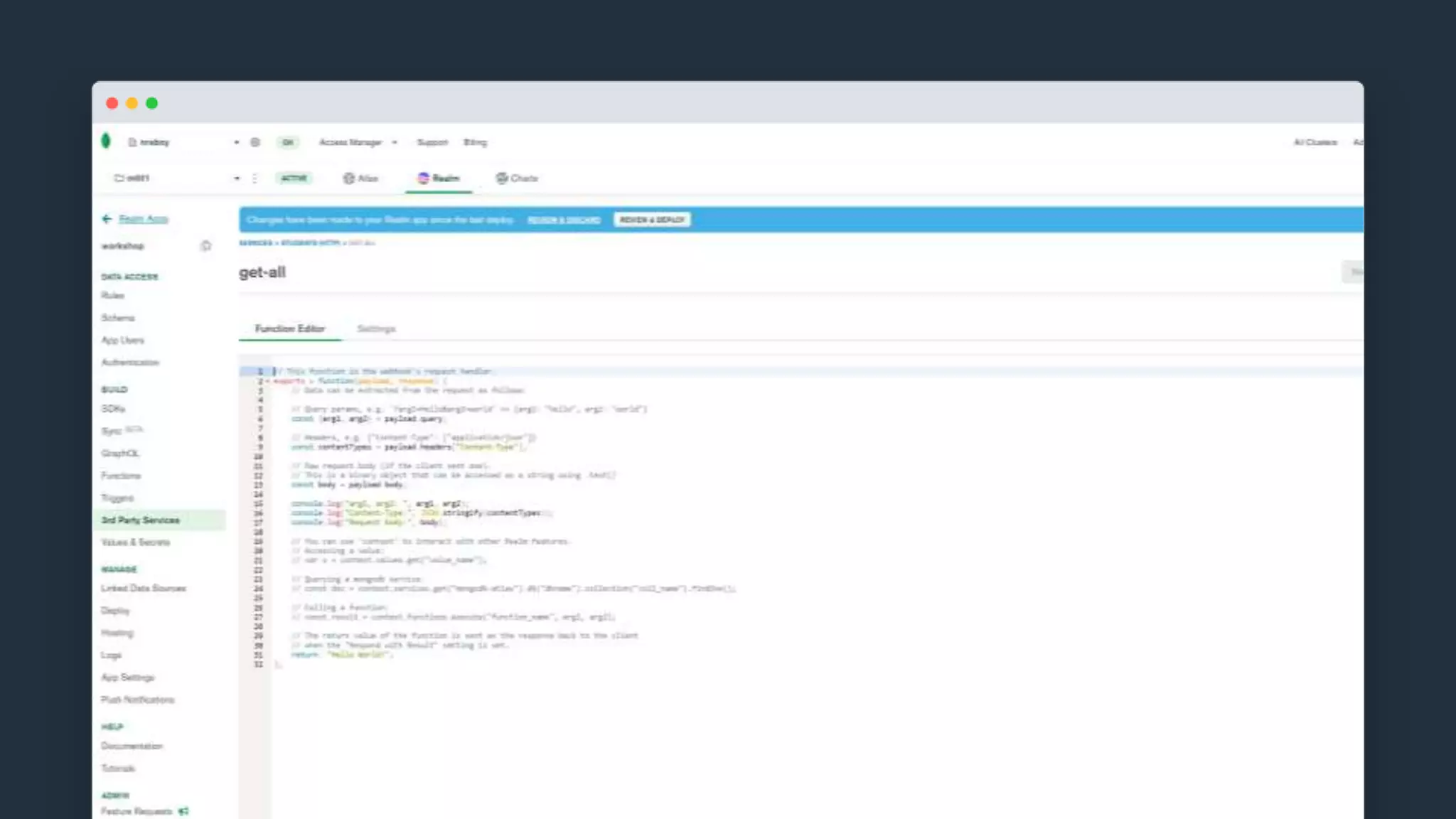Image resolution: width=1456 pixels, height=819 pixels.
Task: Click Review & Discard link in banner
Action: 564,220
